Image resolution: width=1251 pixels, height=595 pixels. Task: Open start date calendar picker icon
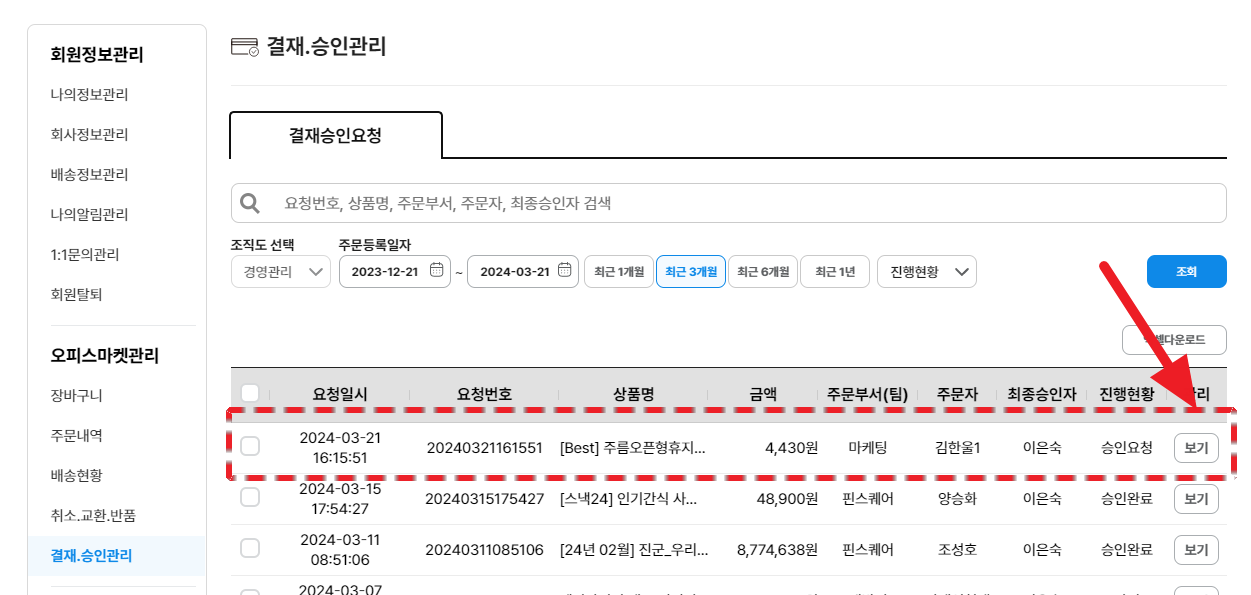(436, 271)
